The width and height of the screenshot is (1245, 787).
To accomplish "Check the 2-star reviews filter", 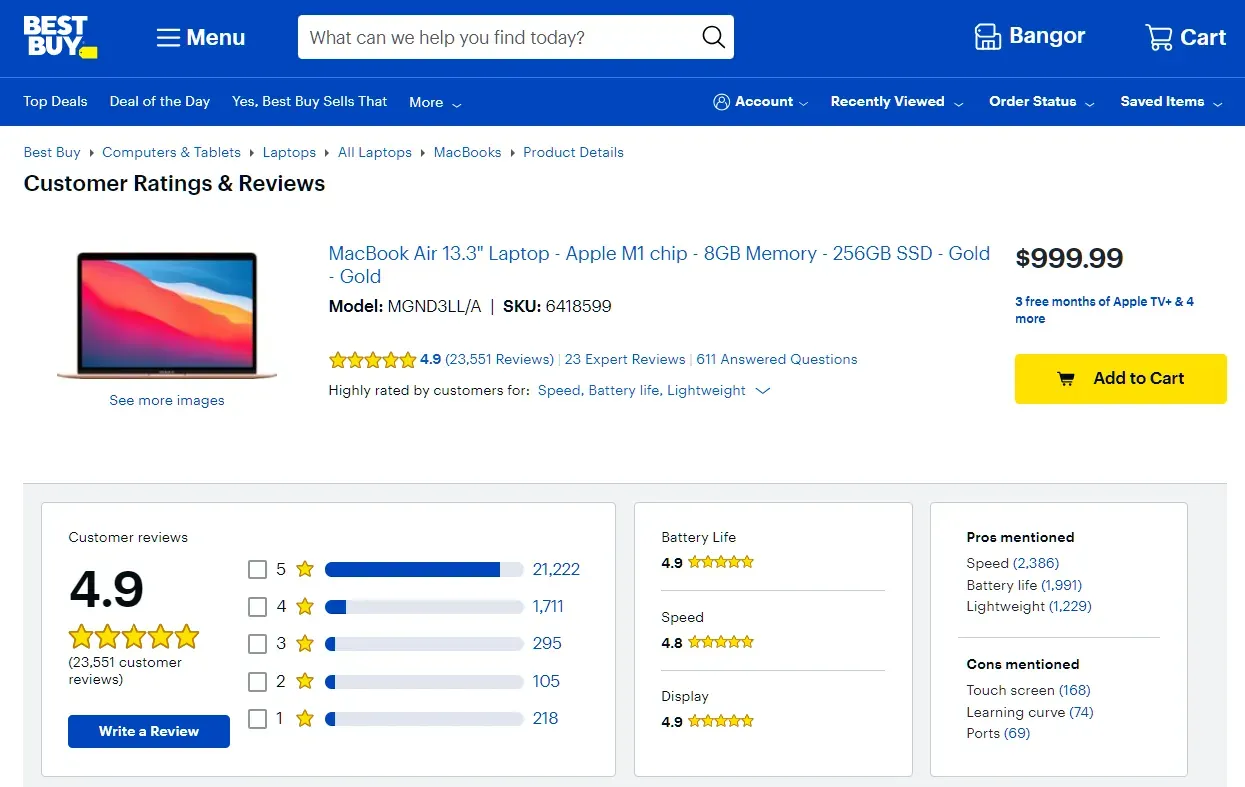I will coord(256,681).
